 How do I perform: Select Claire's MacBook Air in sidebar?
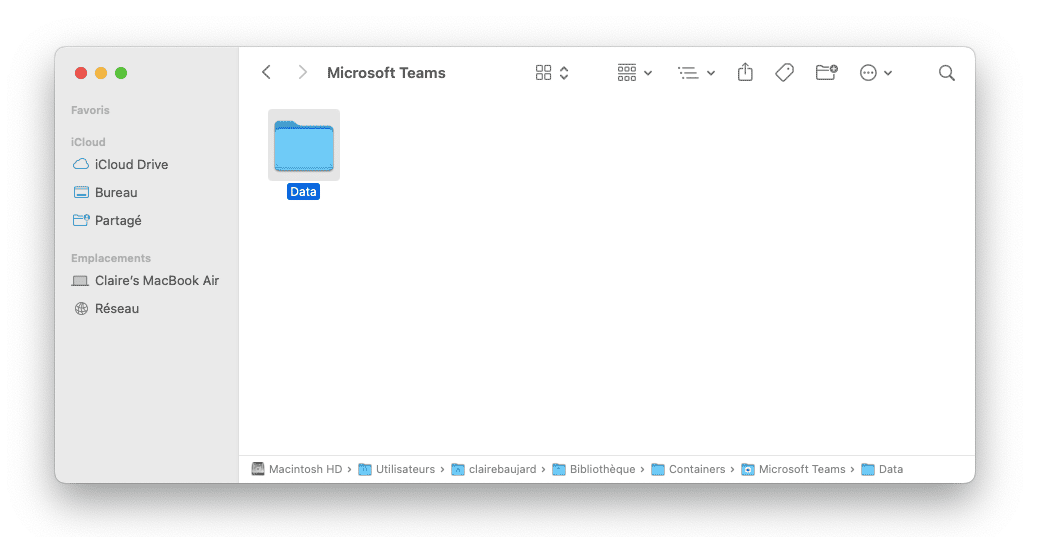tap(146, 281)
